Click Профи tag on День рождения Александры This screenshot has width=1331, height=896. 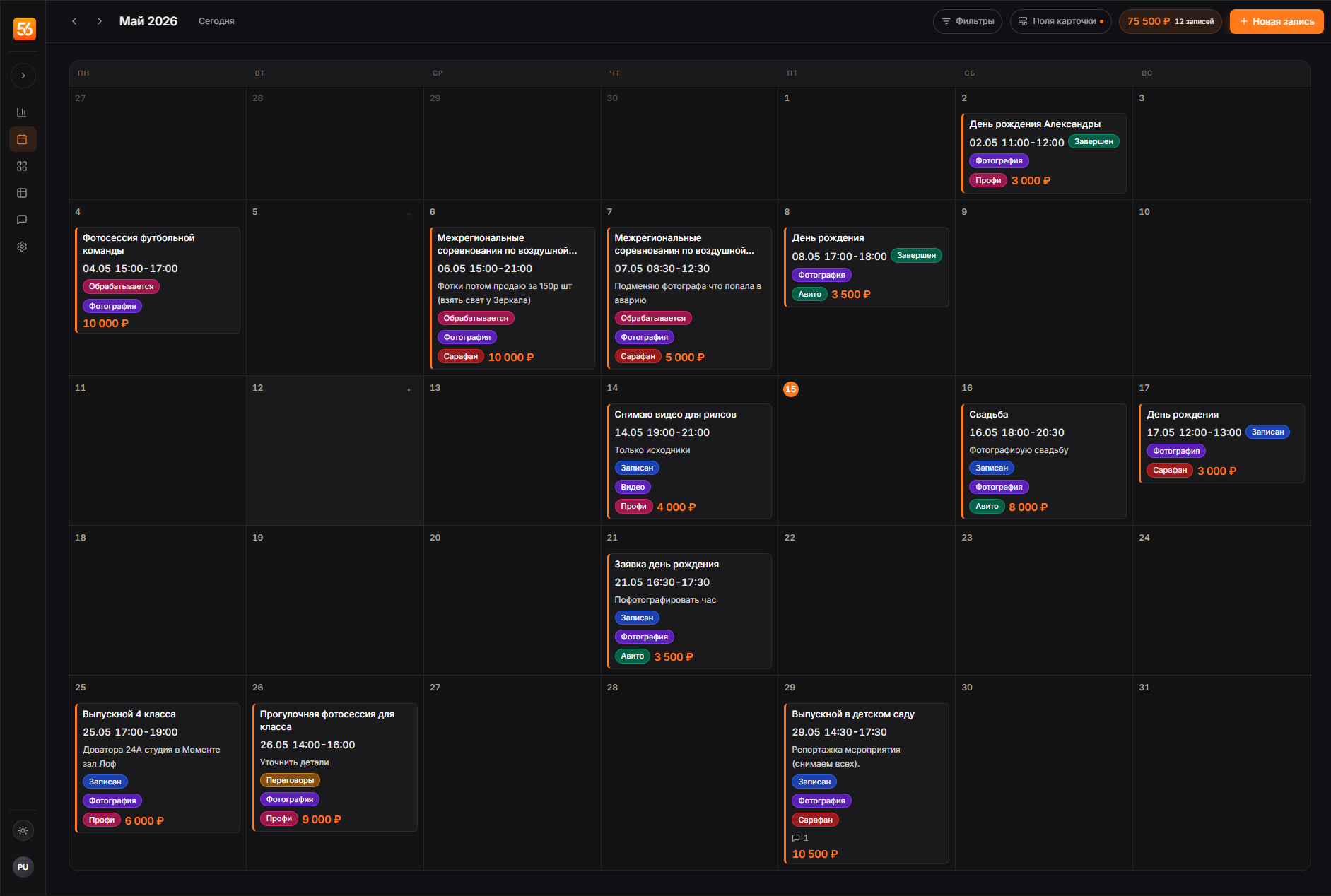coord(988,181)
